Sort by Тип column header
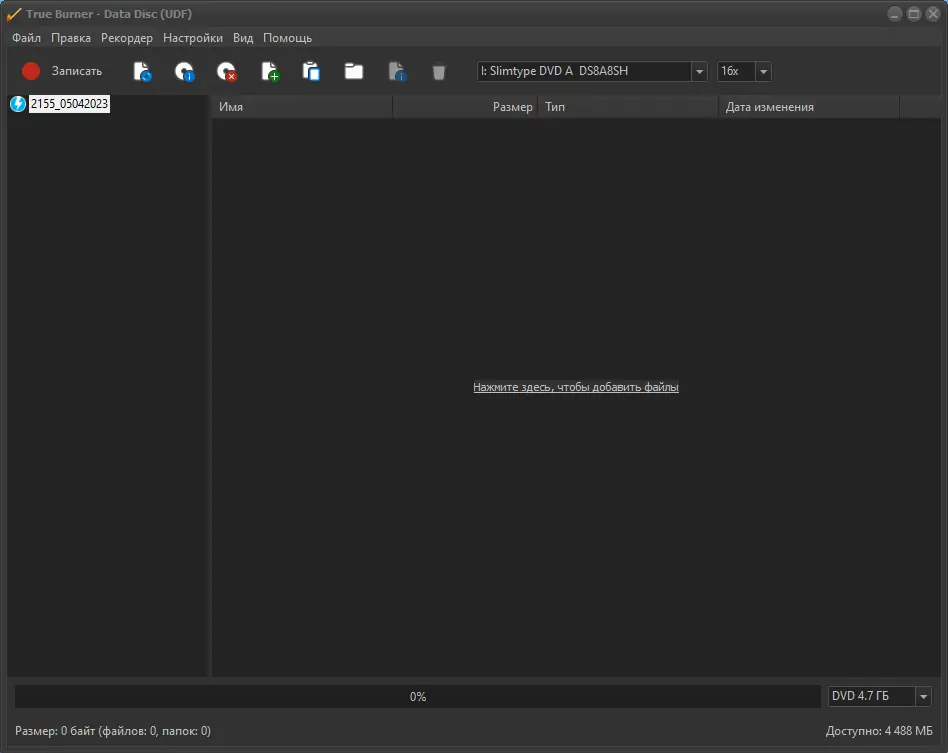 (628, 107)
